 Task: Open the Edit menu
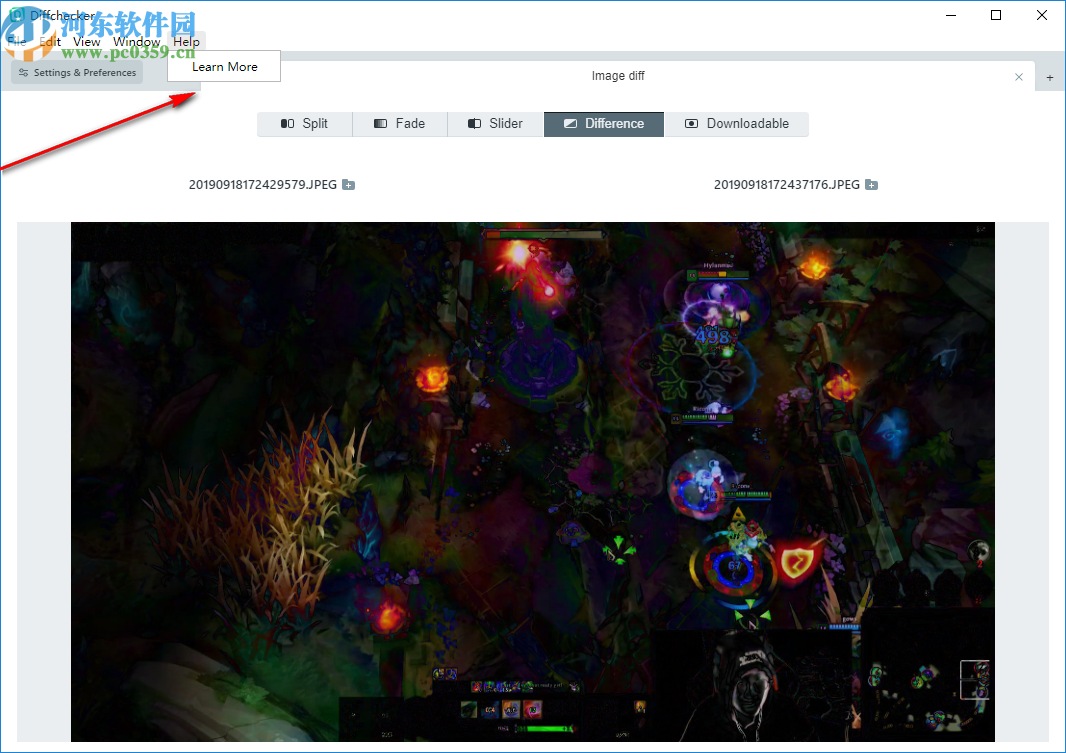(x=50, y=41)
